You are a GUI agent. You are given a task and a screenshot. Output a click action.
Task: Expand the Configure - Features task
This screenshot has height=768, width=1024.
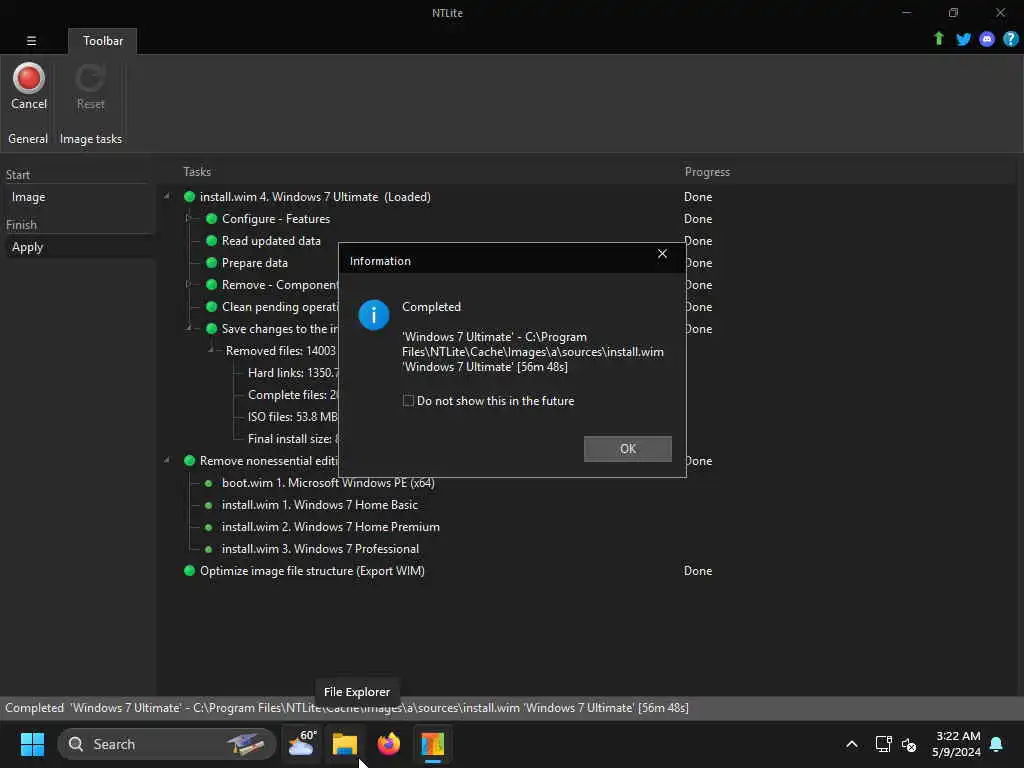point(188,218)
